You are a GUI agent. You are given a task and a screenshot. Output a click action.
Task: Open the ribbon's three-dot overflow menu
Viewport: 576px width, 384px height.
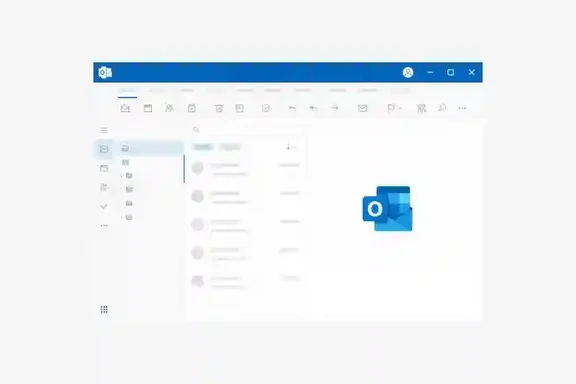462,108
